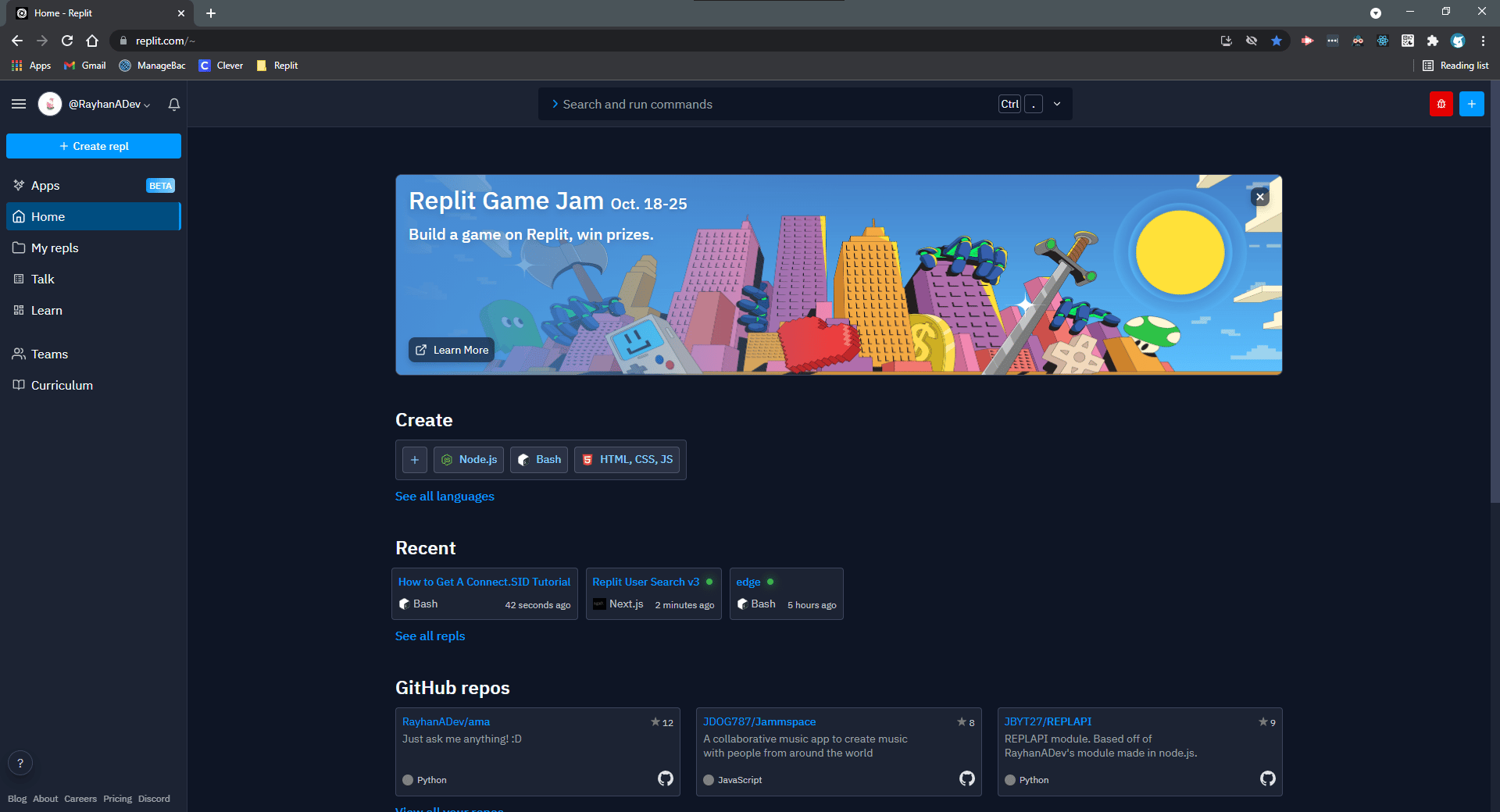The height and width of the screenshot is (812, 1500).
Task: Open the Careers footer link
Action: [x=80, y=799]
